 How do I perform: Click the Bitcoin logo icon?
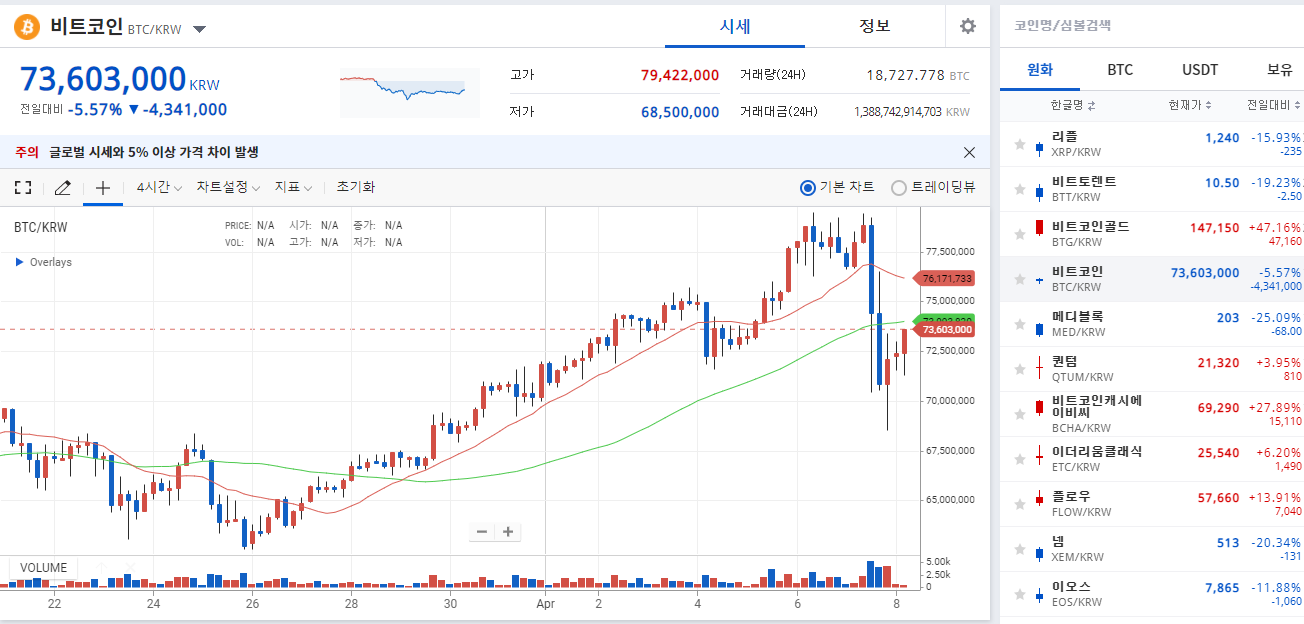coord(27,27)
